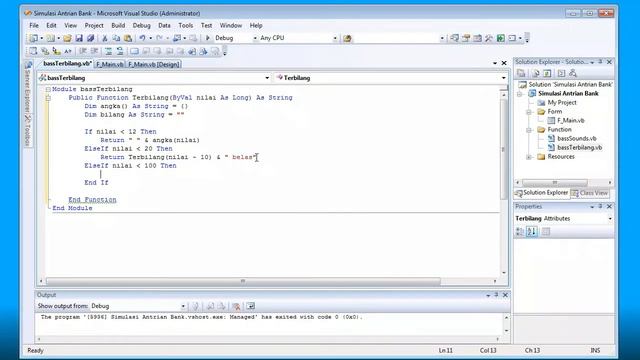This screenshot has height=360, width=640.
Task: Select bassTerbilang.vb in Solution Explorer
Action: click(x=579, y=148)
